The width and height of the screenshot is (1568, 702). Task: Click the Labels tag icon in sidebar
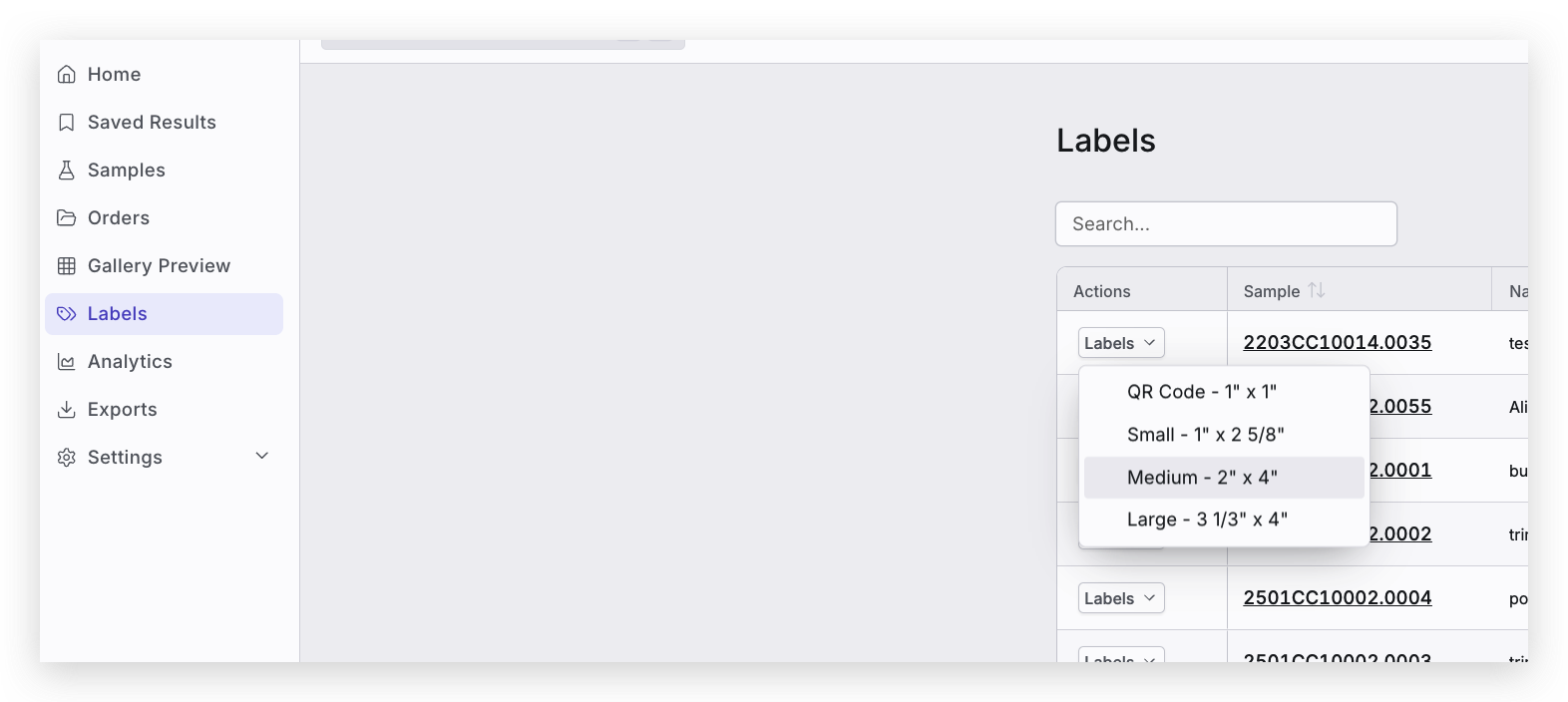point(67,314)
